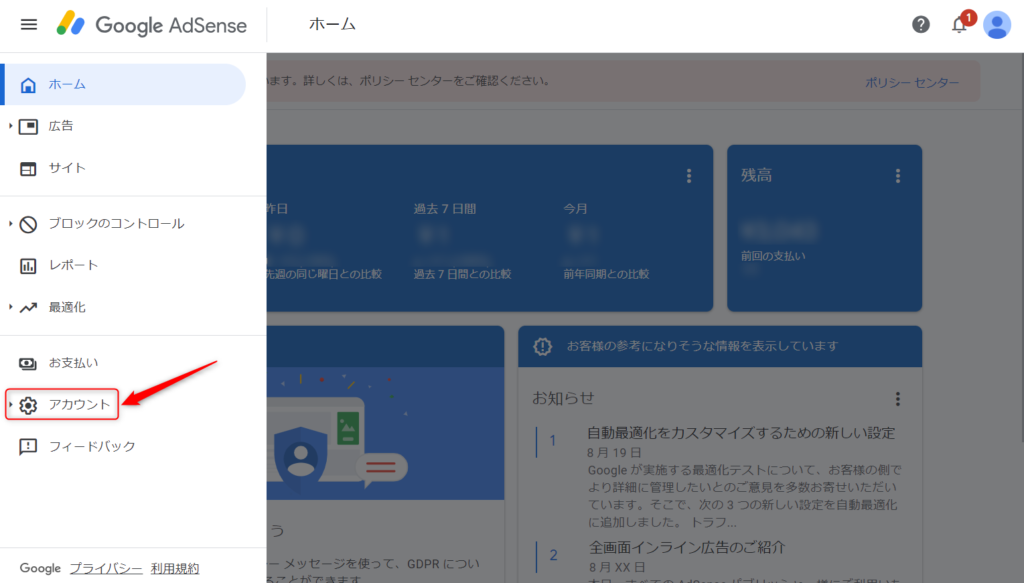Click the Google AdSense logo
Image resolution: width=1024 pixels, height=583 pixels.
click(x=152, y=25)
